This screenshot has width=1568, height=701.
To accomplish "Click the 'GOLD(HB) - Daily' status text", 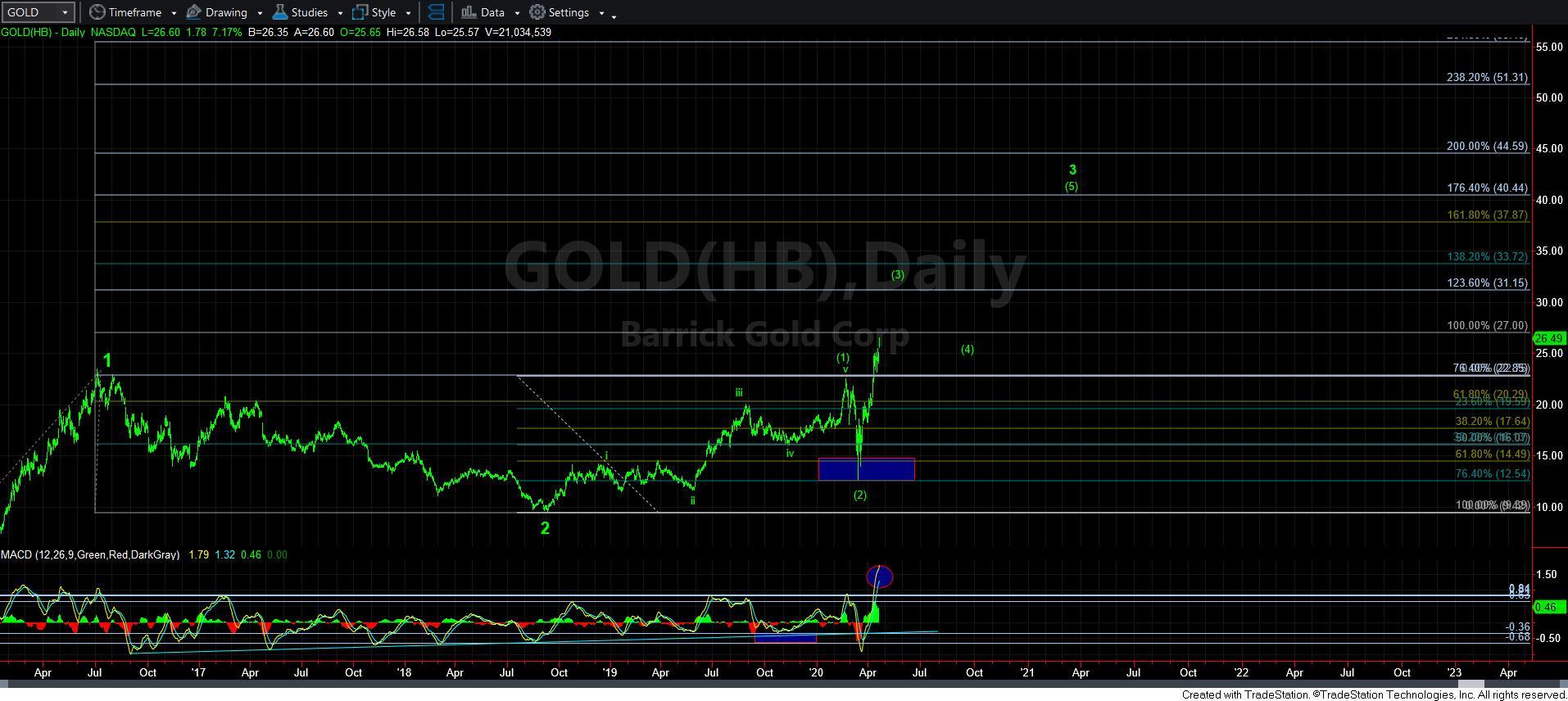I will 42,32.
